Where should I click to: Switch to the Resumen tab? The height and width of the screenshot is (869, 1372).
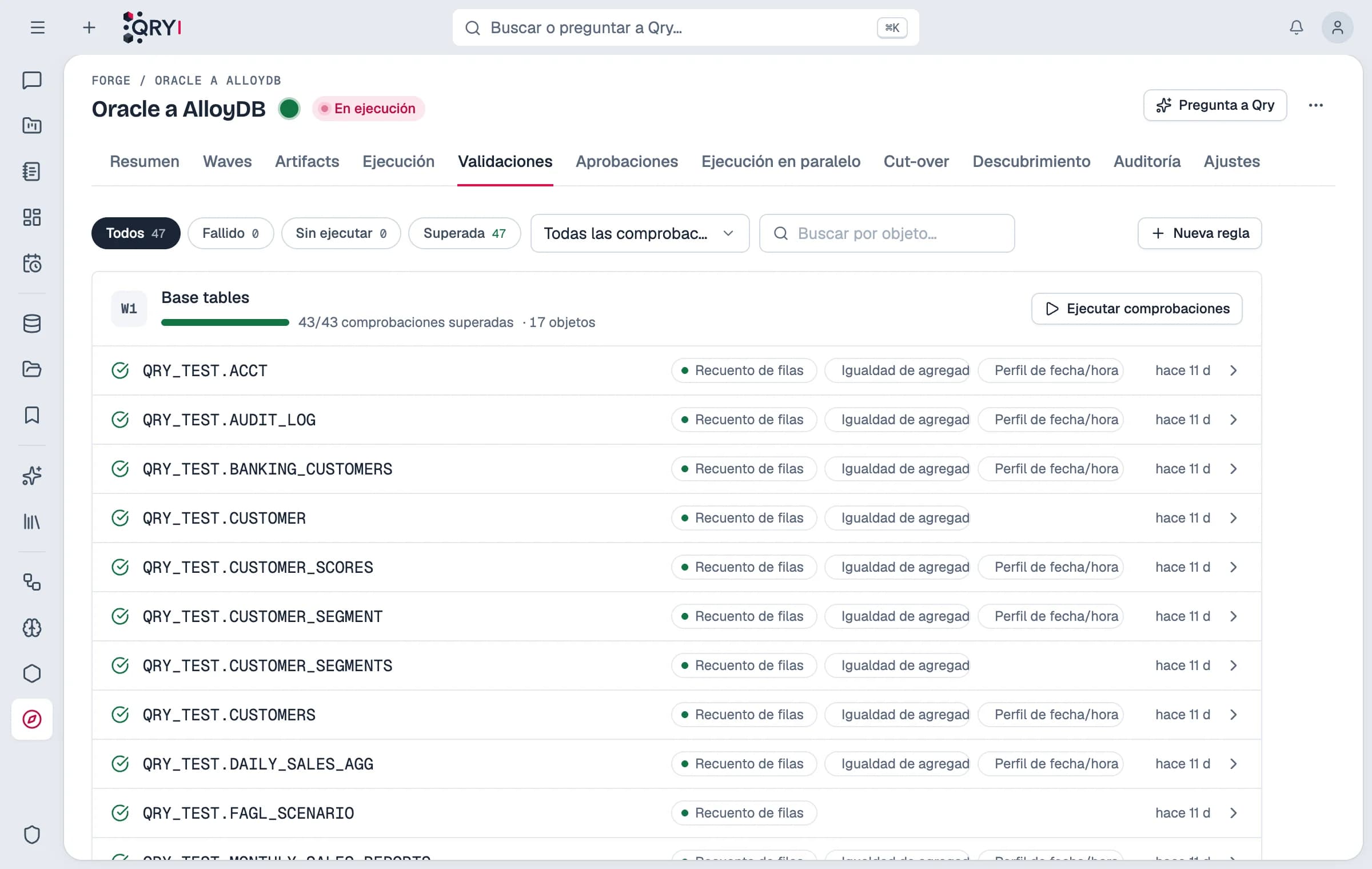coord(145,161)
